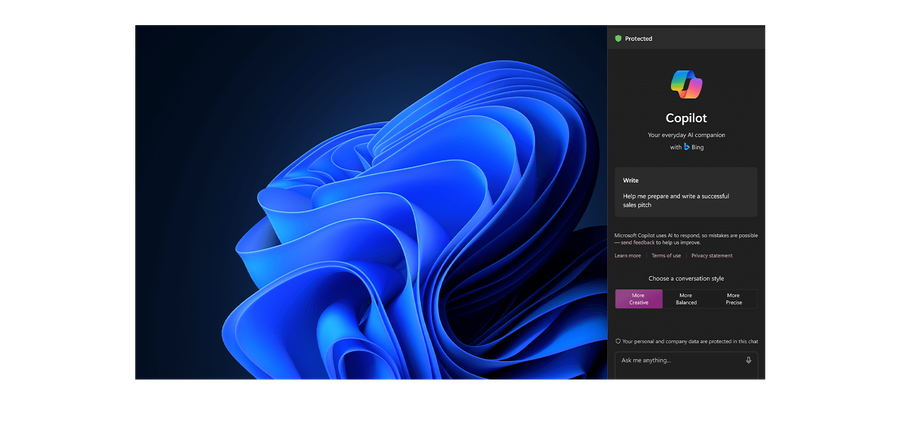Open the Terms of use link
The width and height of the screenshot is (900, 444).
tap(666, 256)
